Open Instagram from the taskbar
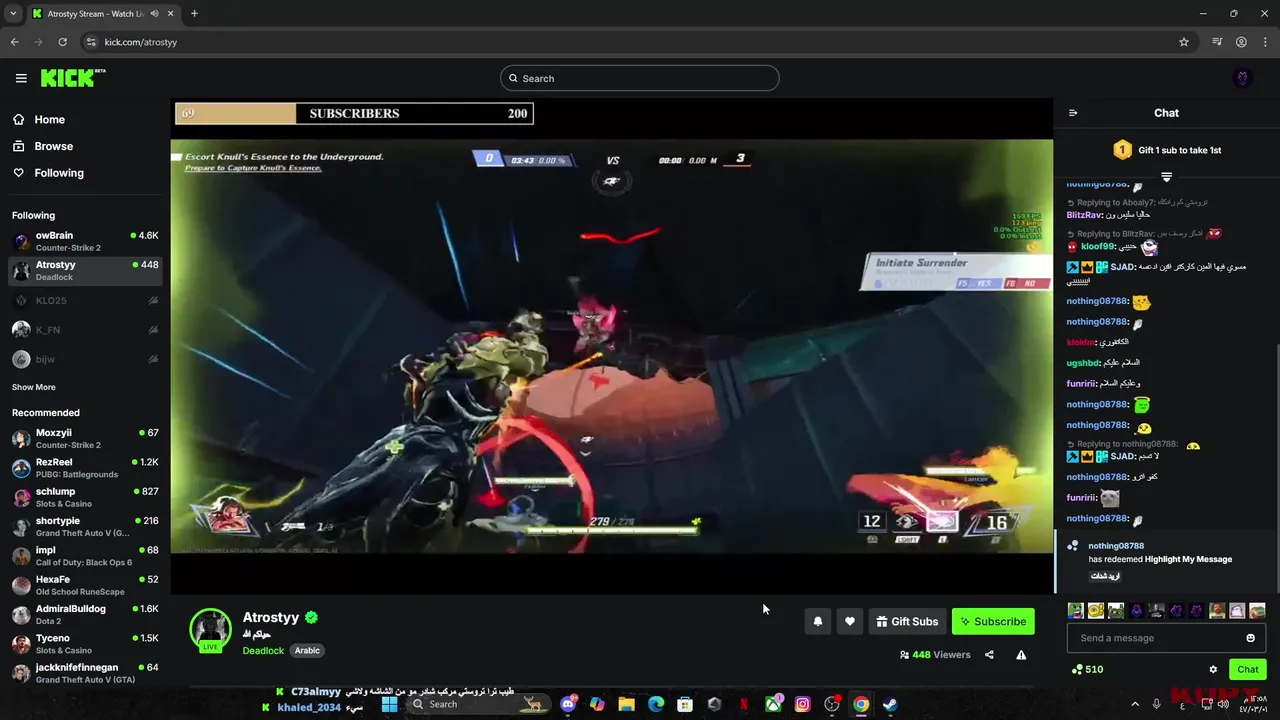This screenshot has height=720, width=1280. [x=802, y=704]
